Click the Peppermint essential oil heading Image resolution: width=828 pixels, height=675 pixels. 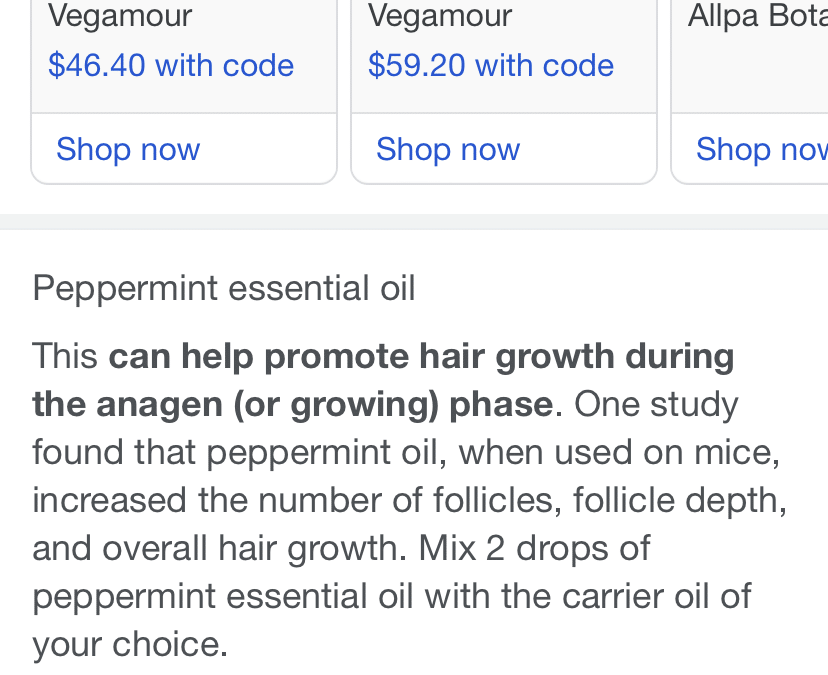pos(223,288)
